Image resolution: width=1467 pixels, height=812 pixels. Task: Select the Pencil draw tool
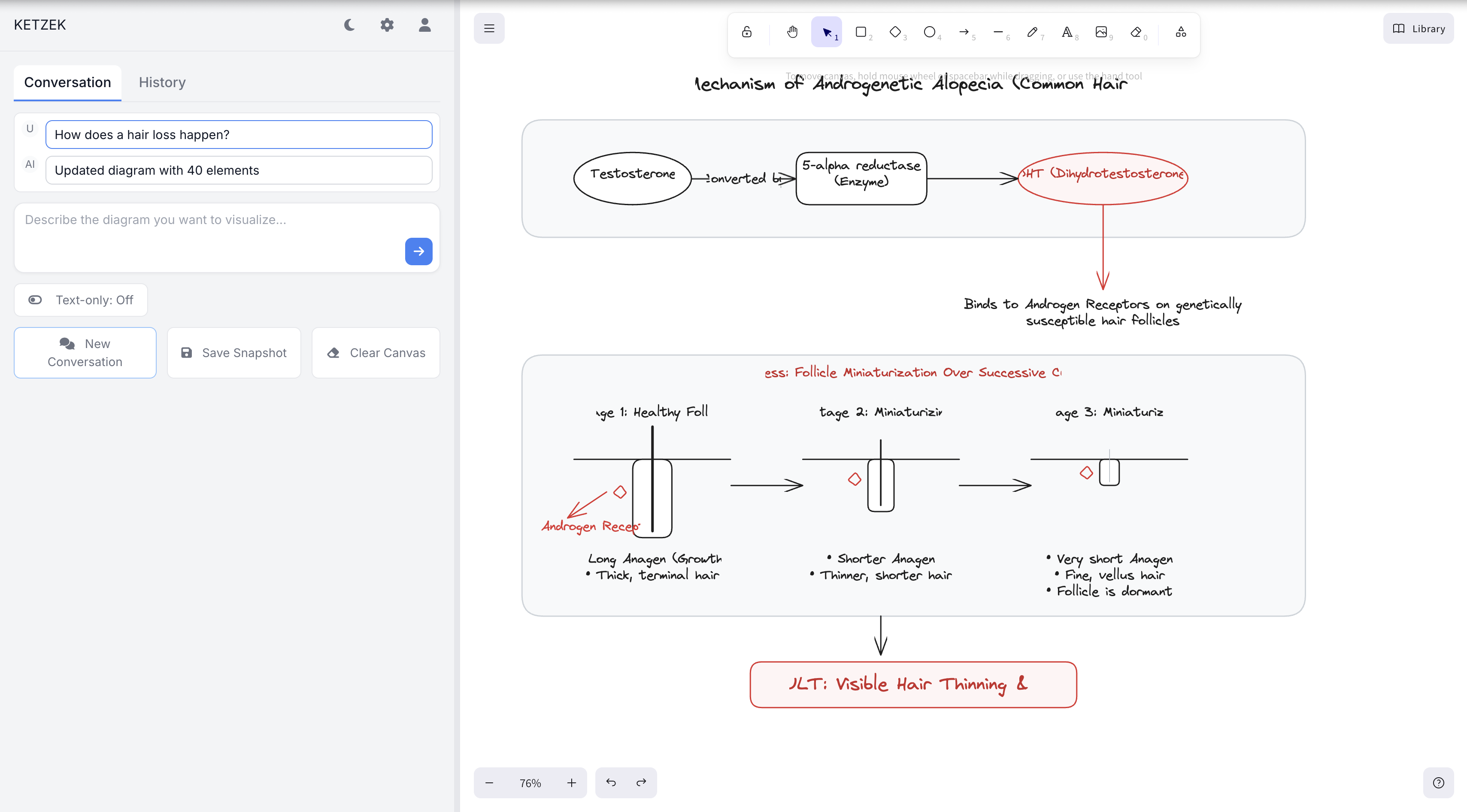(1032, 32)
